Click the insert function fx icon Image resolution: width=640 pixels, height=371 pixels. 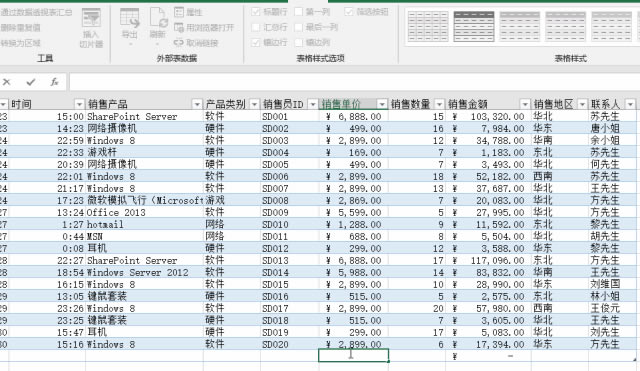[54, 82]
